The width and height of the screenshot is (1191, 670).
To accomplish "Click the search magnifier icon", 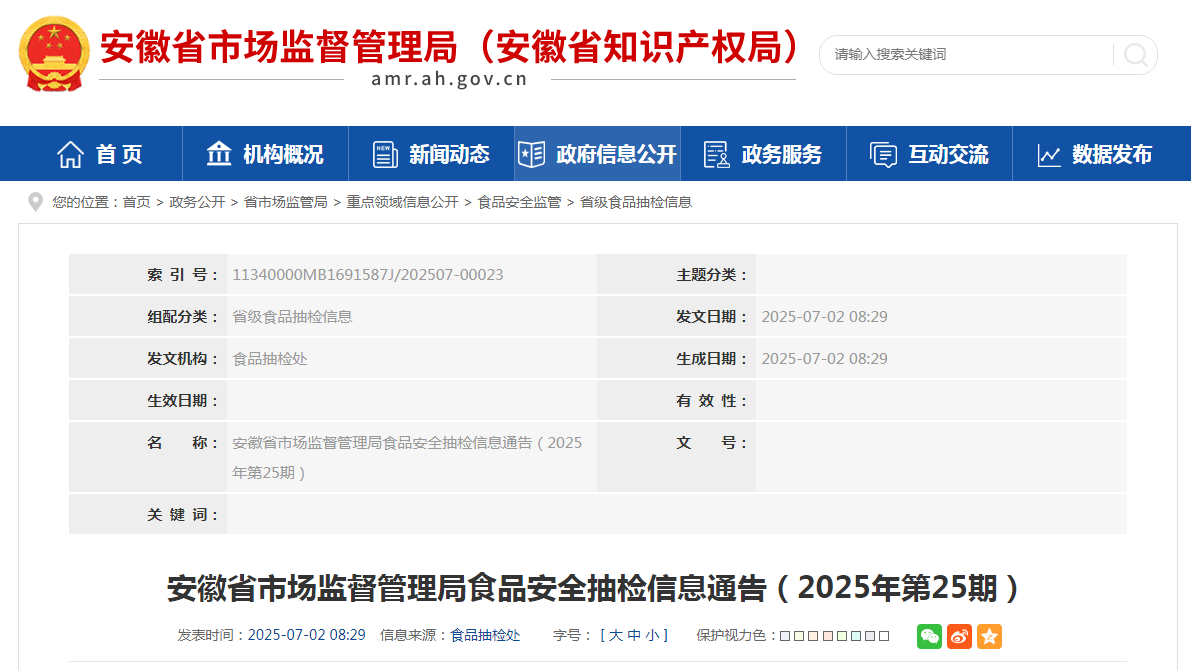I will point(1136,55).
